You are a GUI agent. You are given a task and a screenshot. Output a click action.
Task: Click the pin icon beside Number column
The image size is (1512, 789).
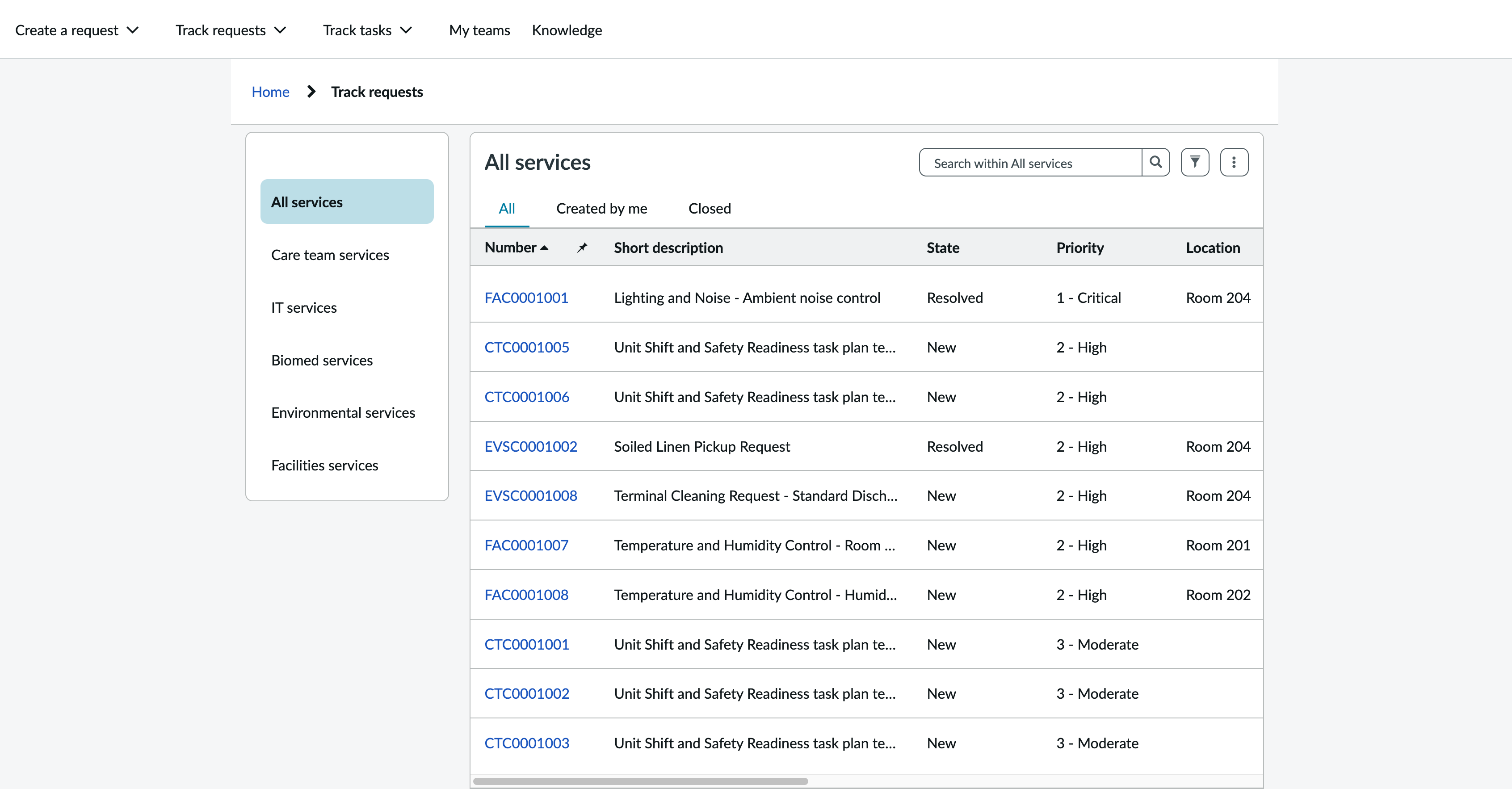pyautogui.click(x=582, y=248)
